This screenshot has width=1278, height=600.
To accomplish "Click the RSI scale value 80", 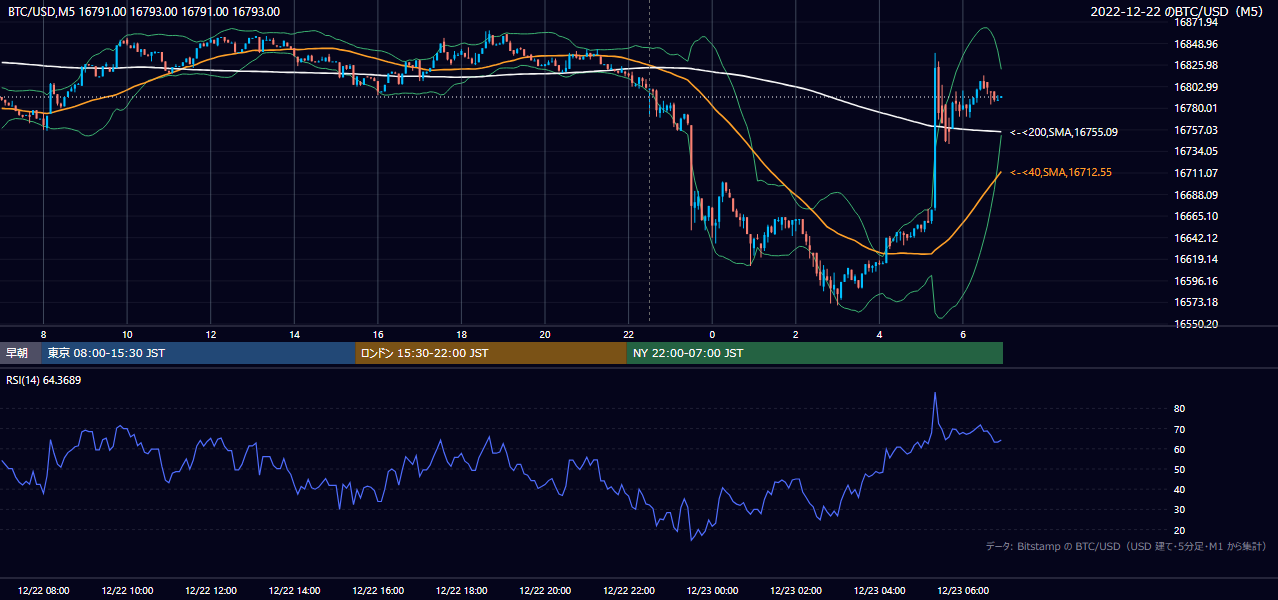I will [x=1180, y=409].
